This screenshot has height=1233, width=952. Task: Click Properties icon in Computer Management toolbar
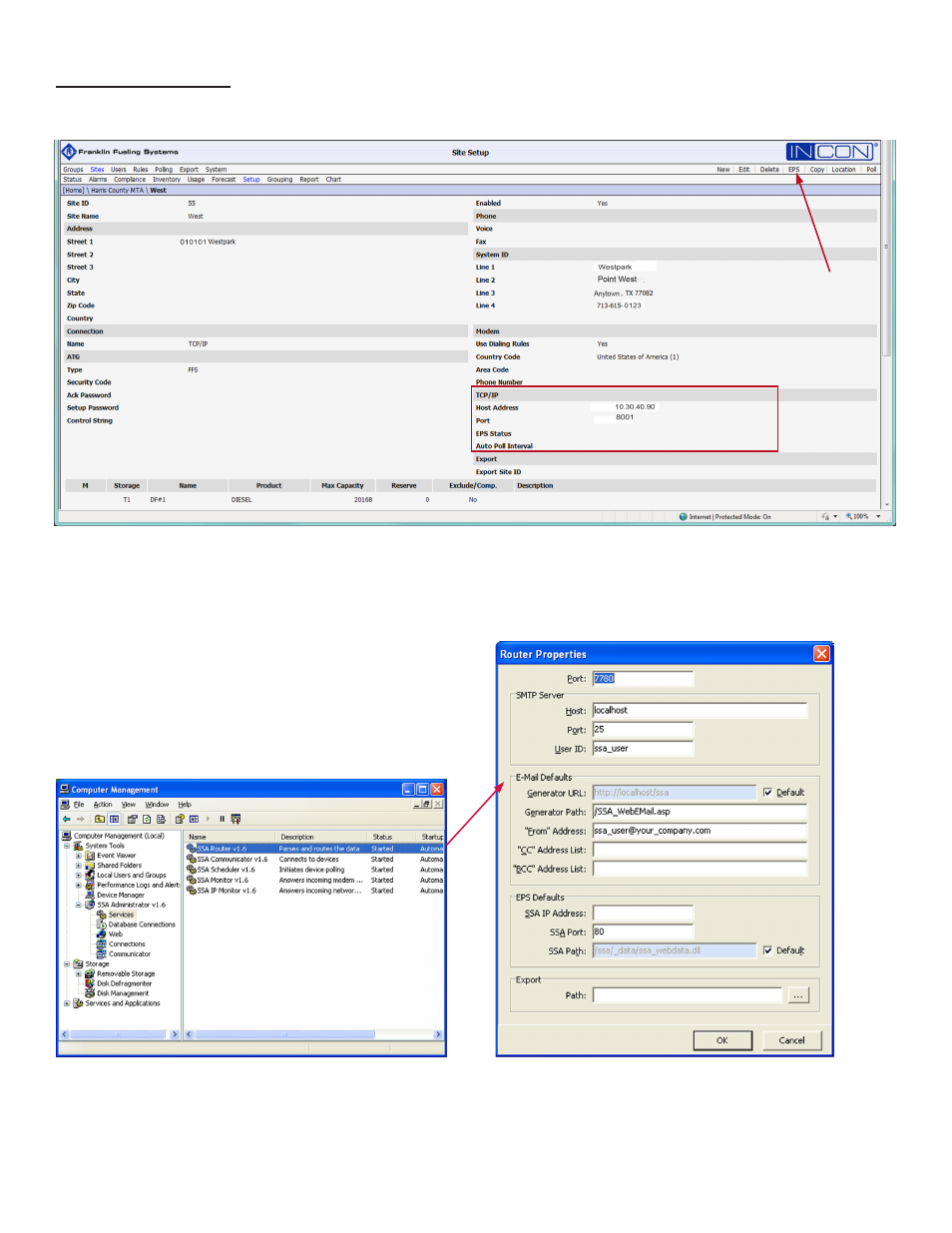pos(132,819)
